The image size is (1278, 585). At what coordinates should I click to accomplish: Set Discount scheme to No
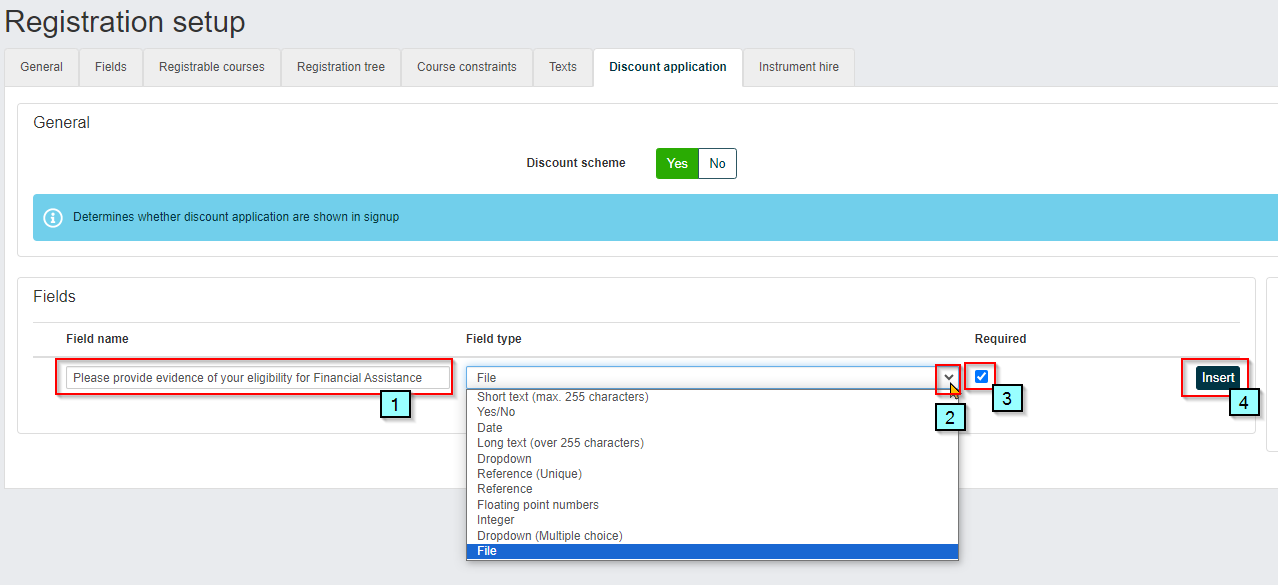point(717,164)
